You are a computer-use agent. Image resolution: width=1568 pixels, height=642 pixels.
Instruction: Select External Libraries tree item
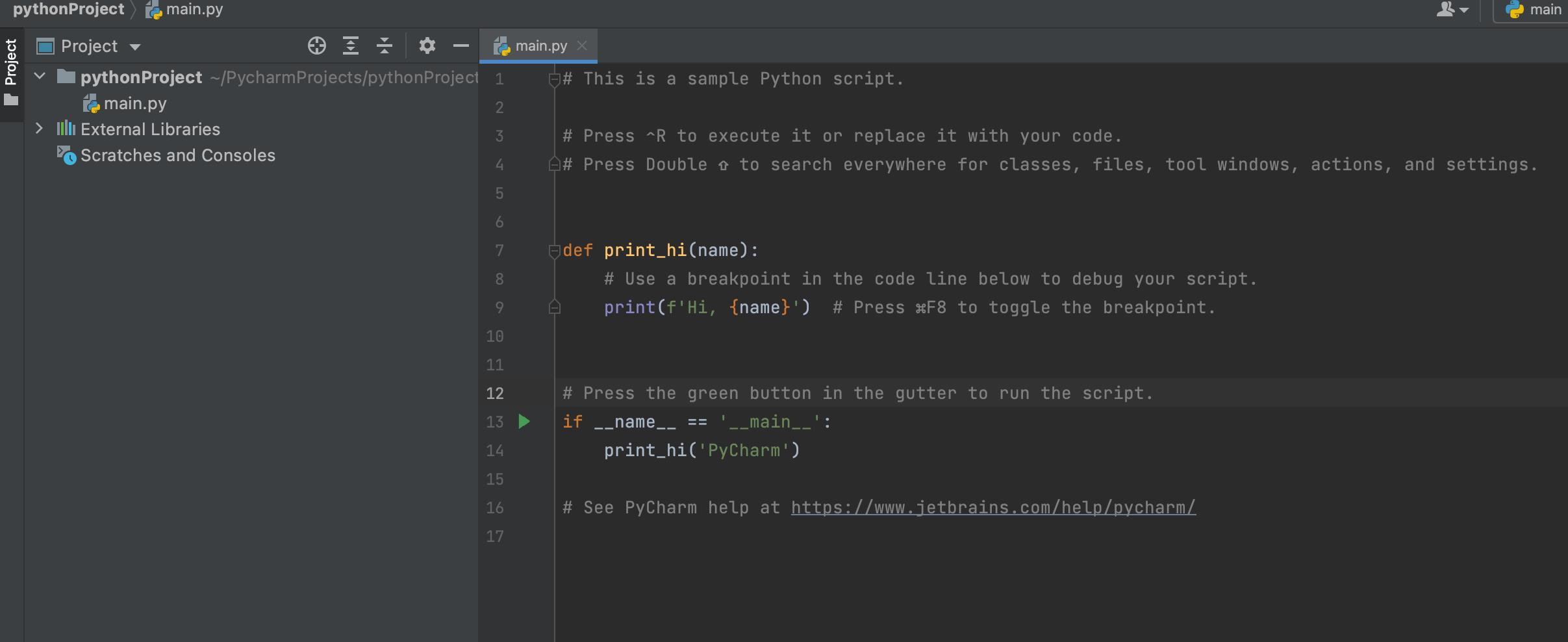tap(139, 129)
